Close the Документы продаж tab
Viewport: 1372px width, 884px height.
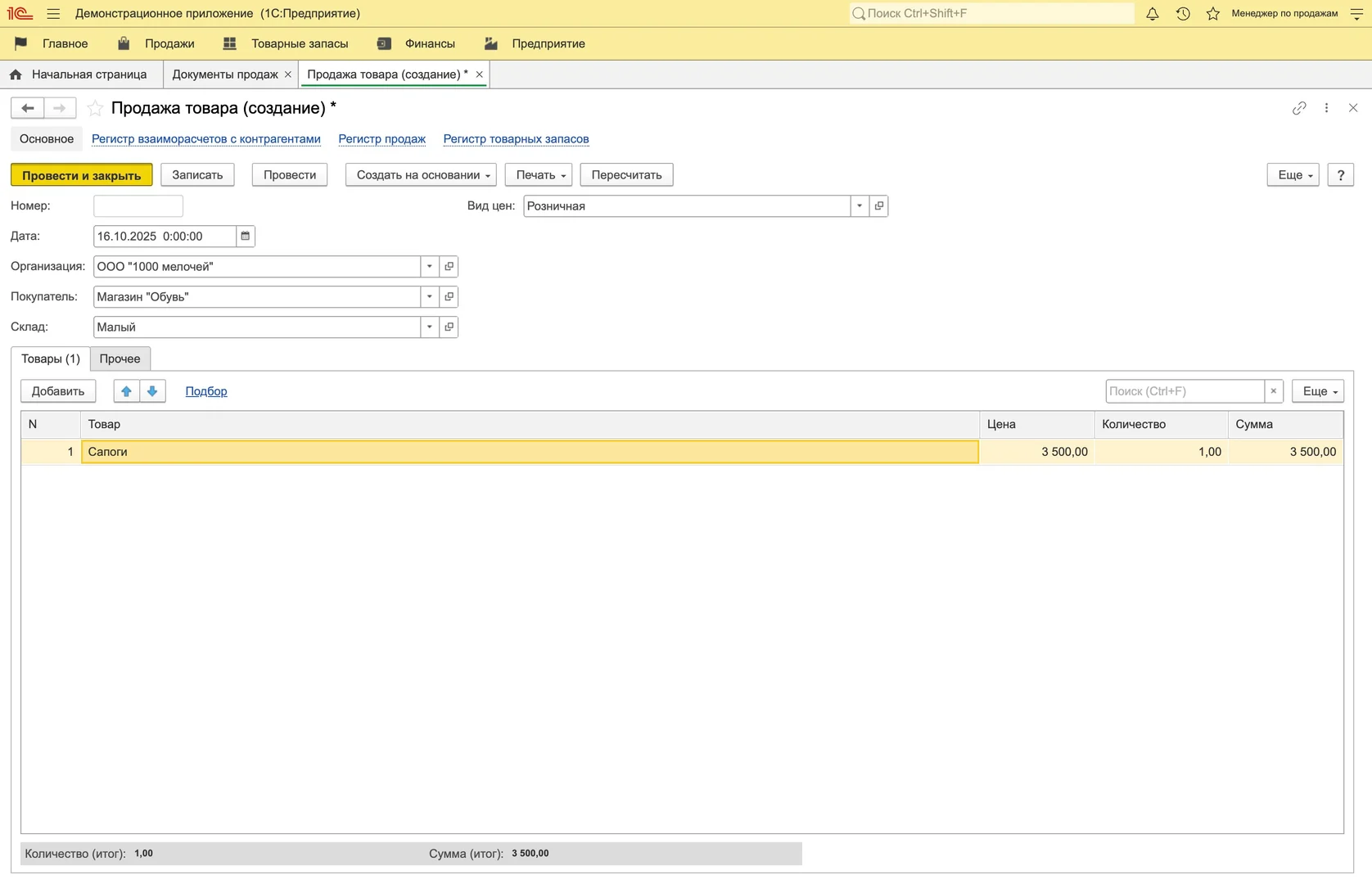(x=287, y=74)
